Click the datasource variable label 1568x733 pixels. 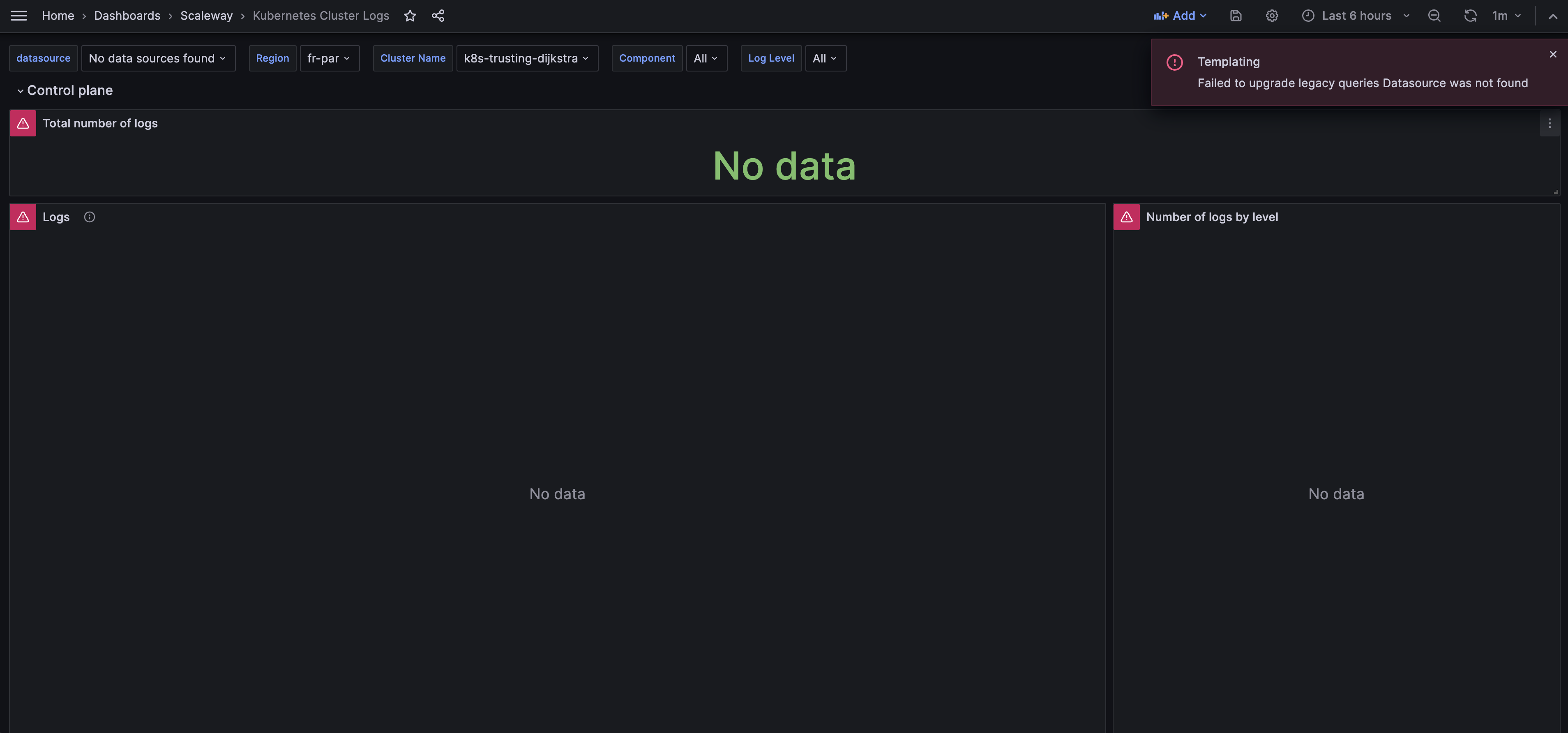pos(43,58)
